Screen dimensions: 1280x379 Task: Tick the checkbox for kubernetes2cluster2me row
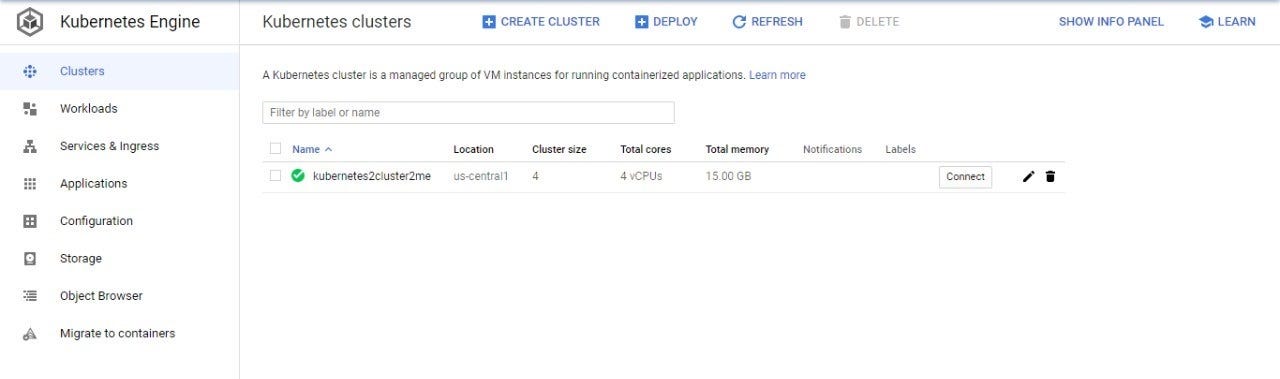coord(276,176)
